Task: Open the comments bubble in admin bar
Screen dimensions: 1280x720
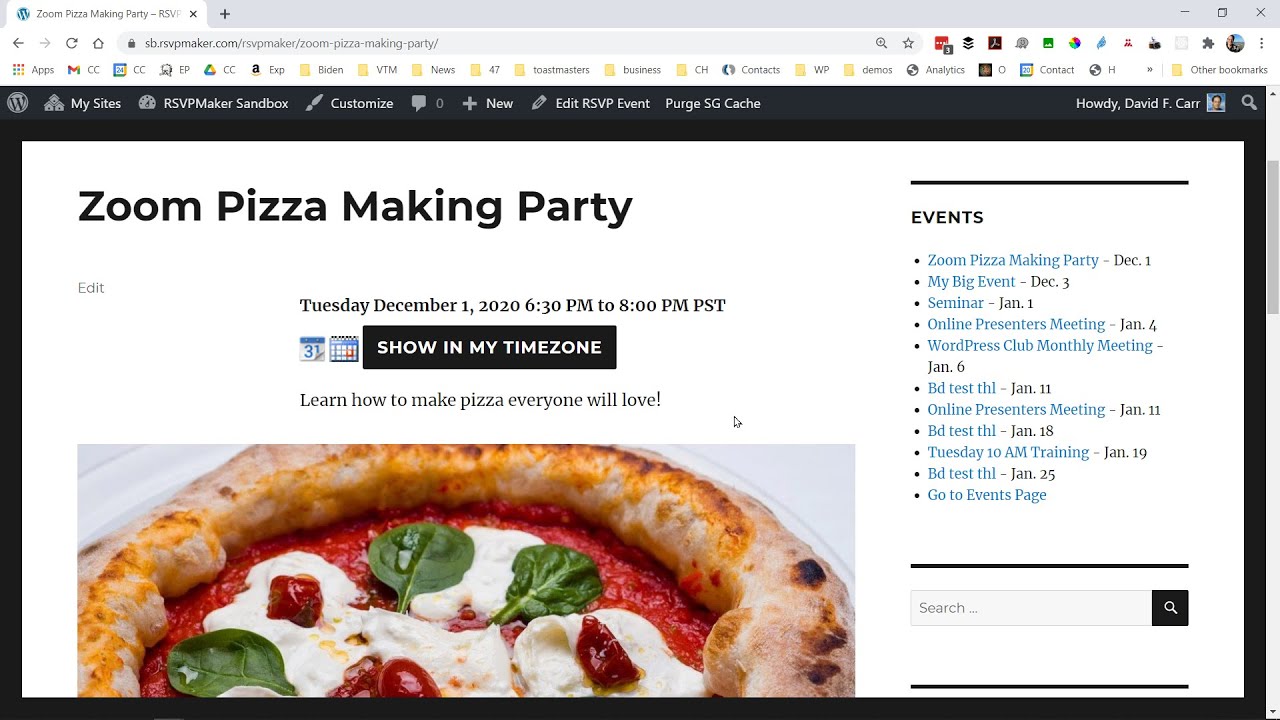Action: [x=427, y=103]
